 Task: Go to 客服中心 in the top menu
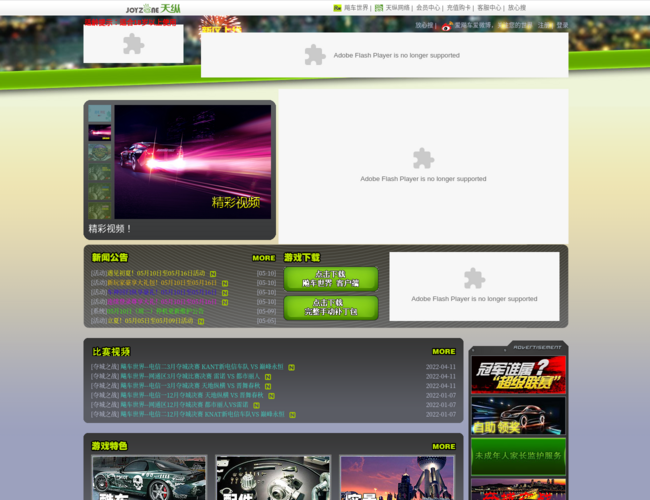tap(489, 8)
